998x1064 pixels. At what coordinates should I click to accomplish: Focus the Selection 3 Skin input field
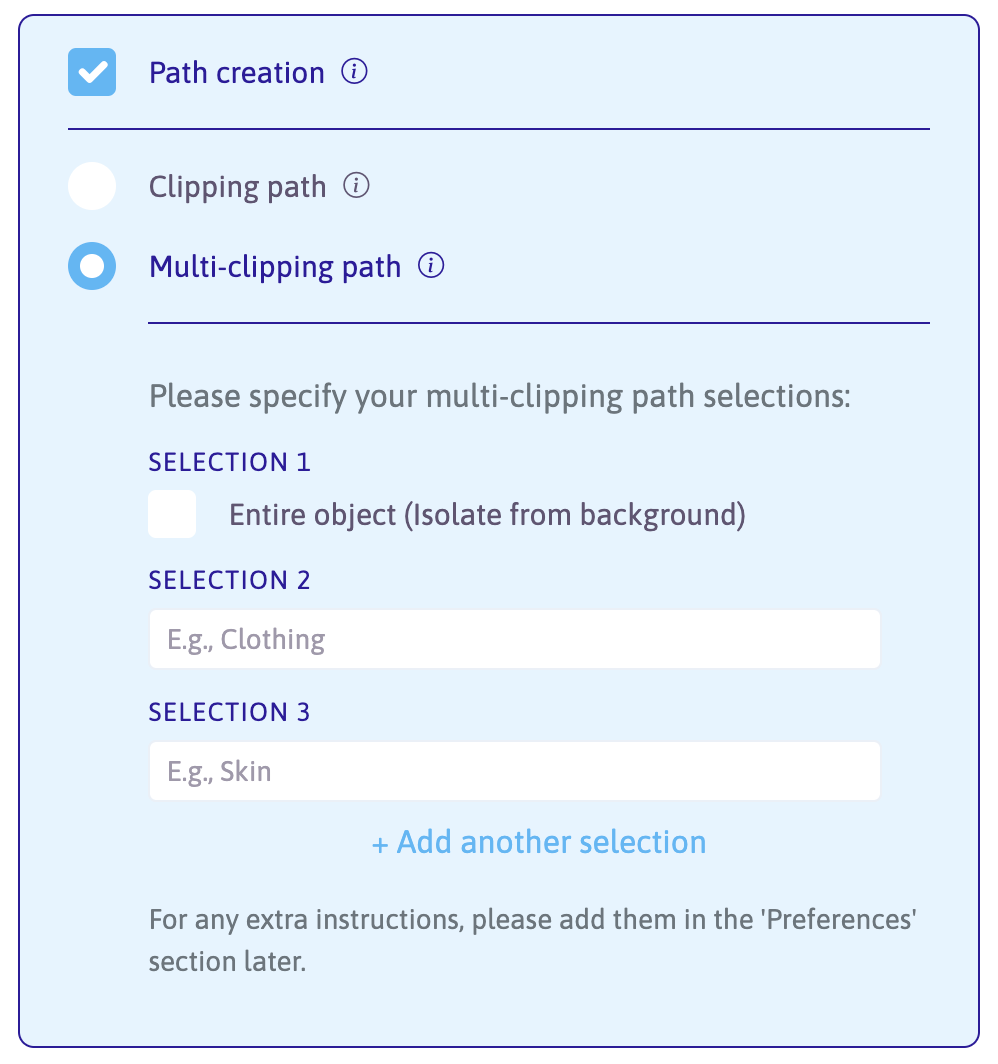point(514,771)
